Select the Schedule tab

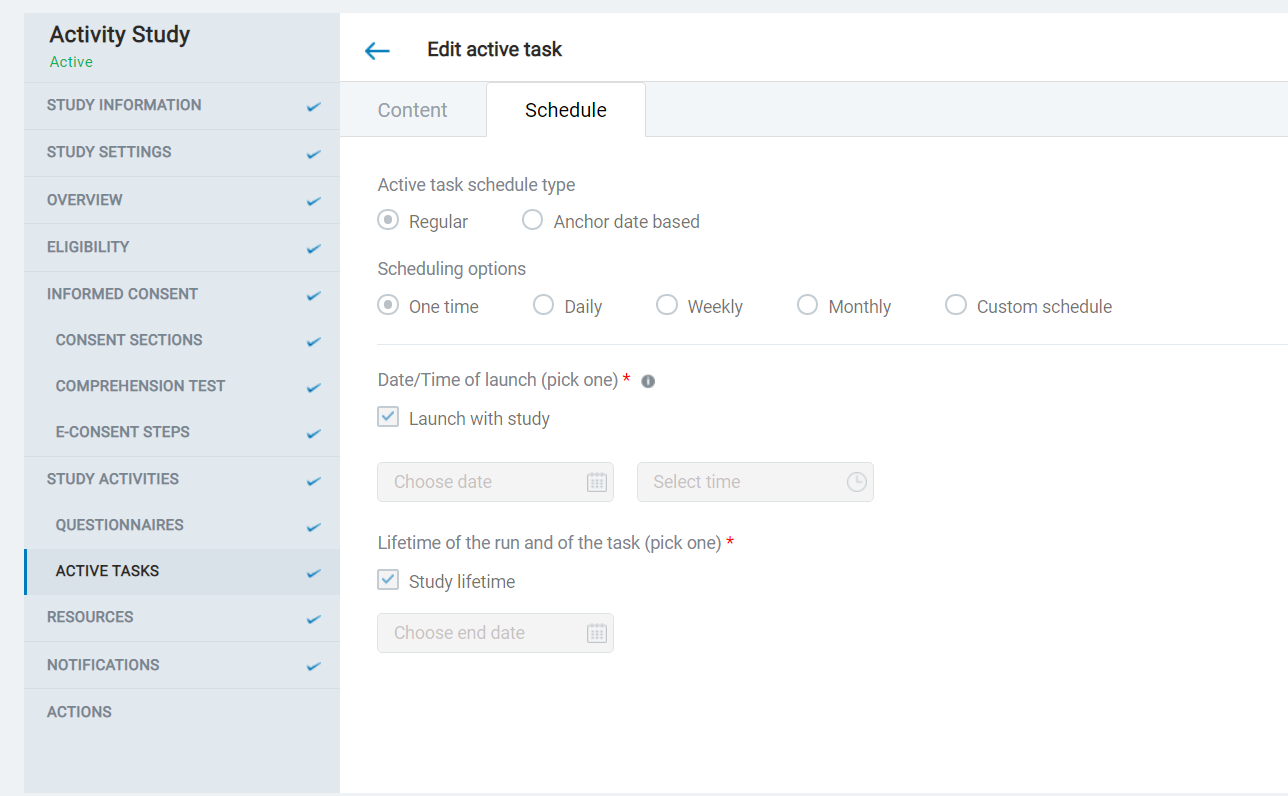coord(565,110)
